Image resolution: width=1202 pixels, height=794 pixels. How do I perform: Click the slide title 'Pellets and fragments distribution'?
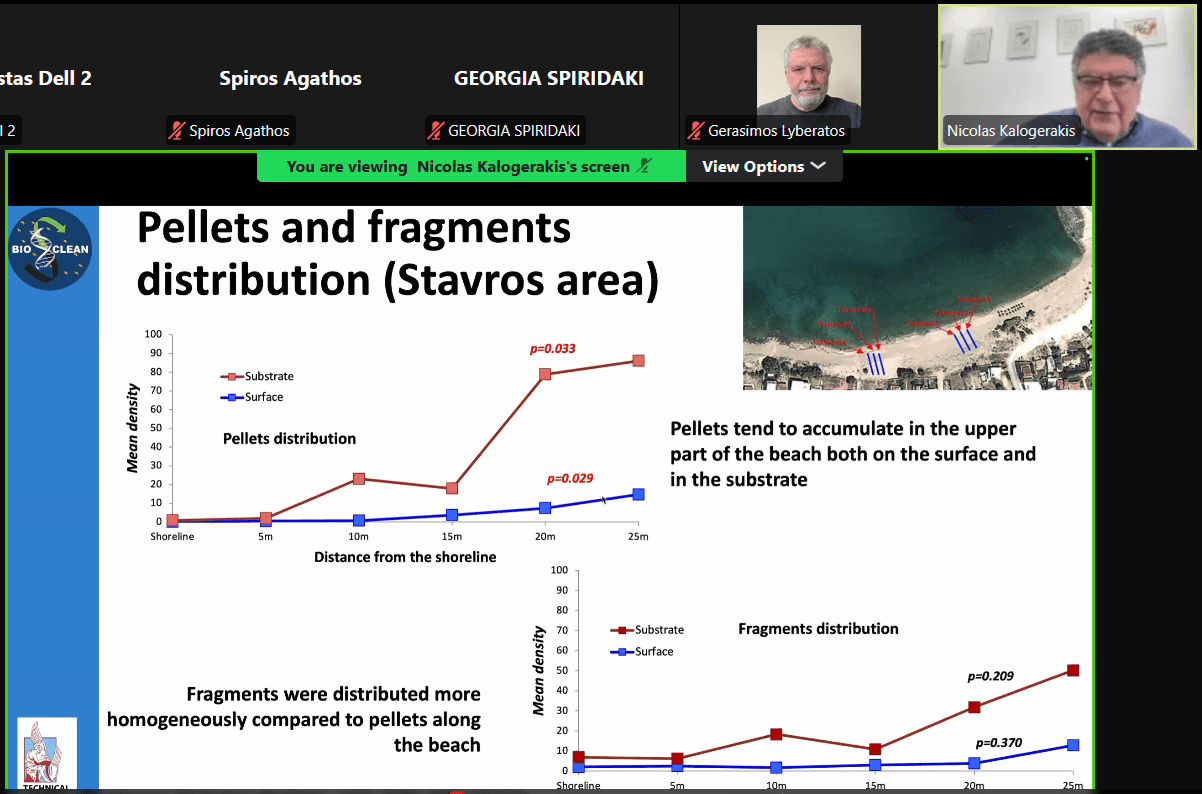point(398,255)
